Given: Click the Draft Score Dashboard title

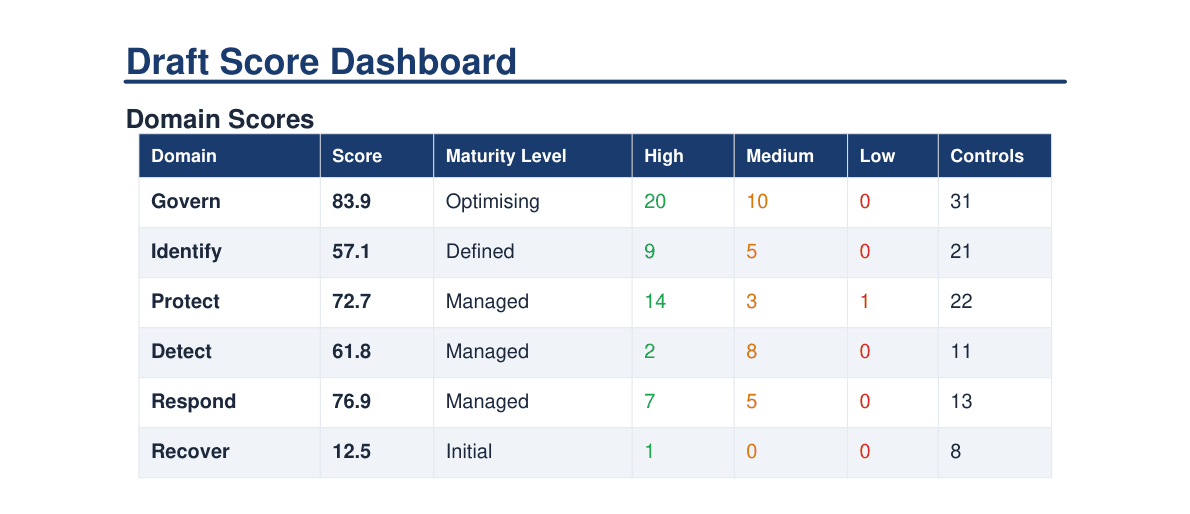Looking at the screenshot, I should click(321, 61).
